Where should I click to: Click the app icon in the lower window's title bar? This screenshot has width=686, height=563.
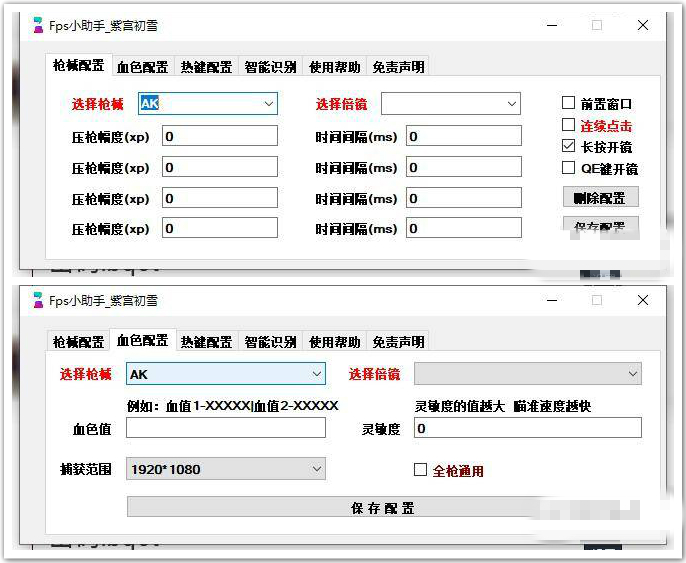(38, 300)
